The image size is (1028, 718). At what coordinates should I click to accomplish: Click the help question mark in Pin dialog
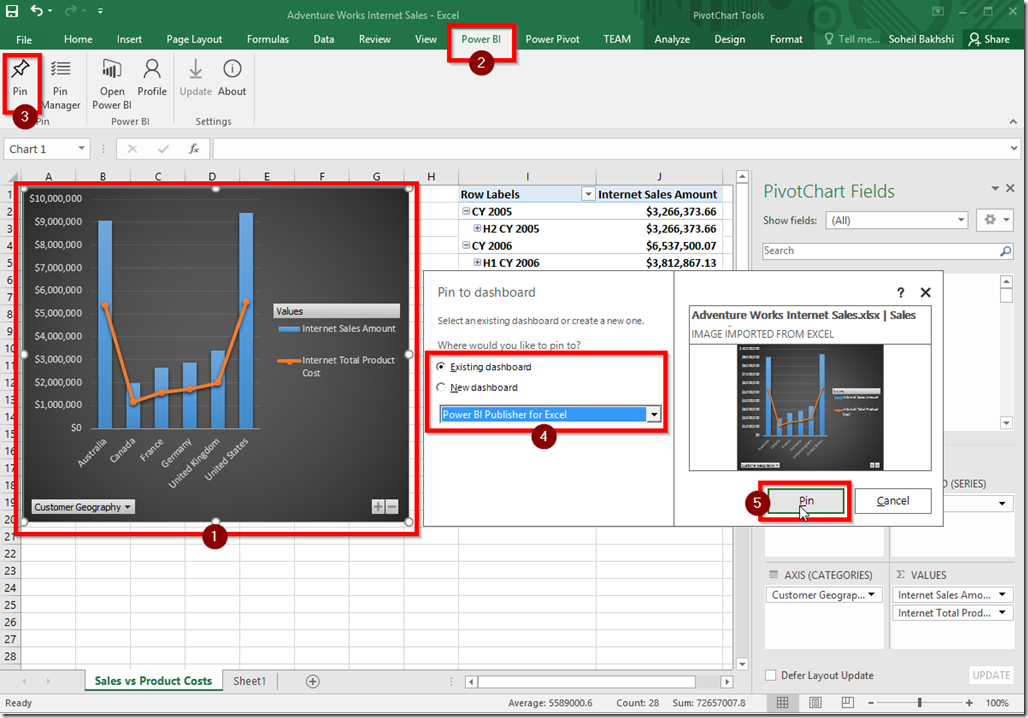click(901, 292)
